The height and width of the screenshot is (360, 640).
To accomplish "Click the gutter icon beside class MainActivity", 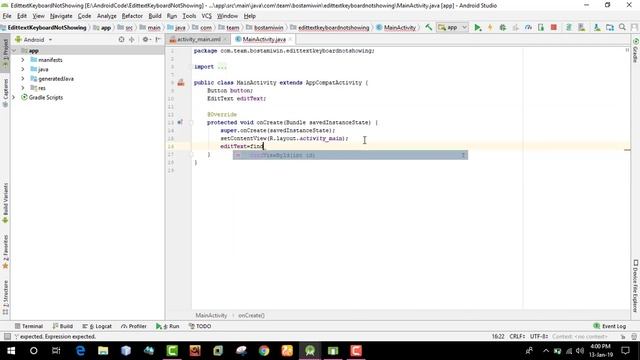I will pos(181,82).
